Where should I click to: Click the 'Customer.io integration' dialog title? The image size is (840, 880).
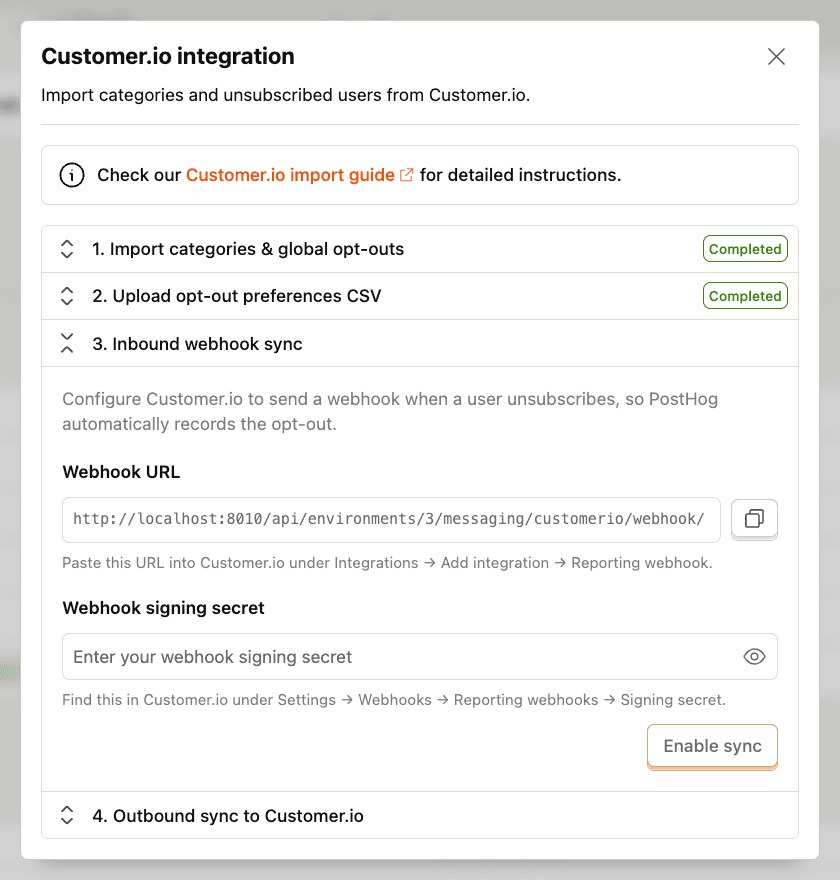168,56
